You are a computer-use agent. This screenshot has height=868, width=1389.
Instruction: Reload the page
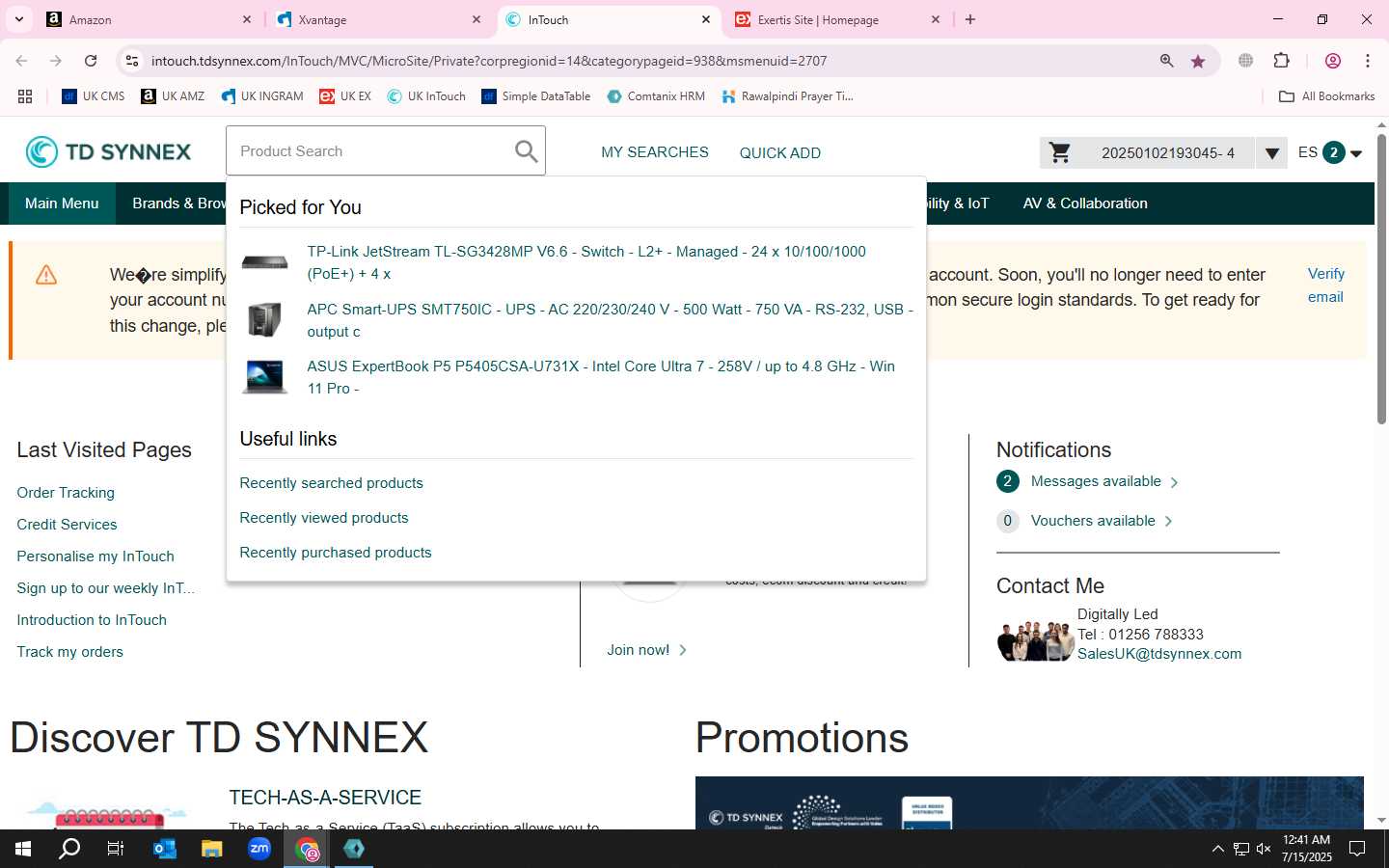pyautogui.click(x=91, y=61)
